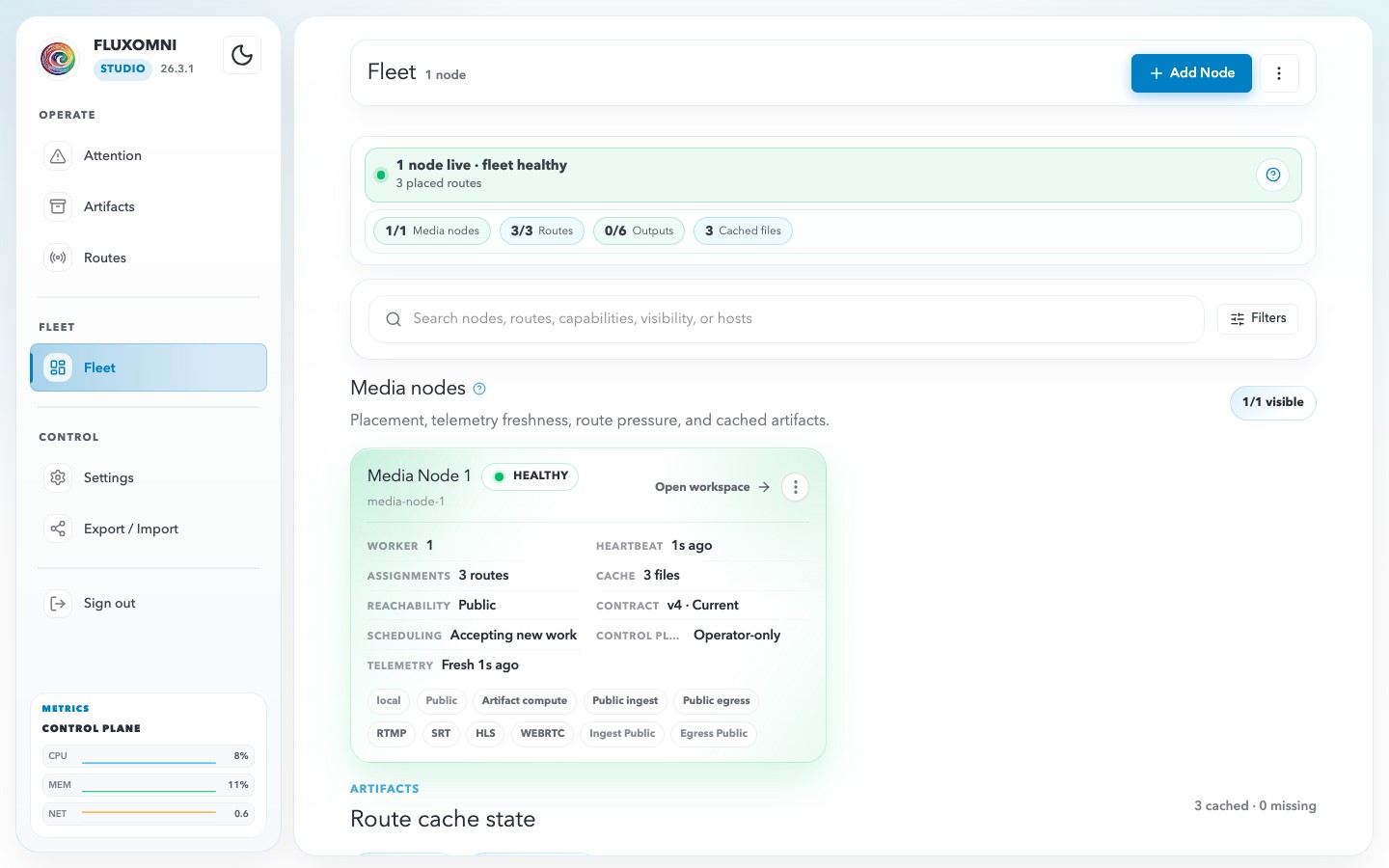This screenshot has height=868, width=1389.
Task: Click the CPU metric bar
Action: coord(149,756)
